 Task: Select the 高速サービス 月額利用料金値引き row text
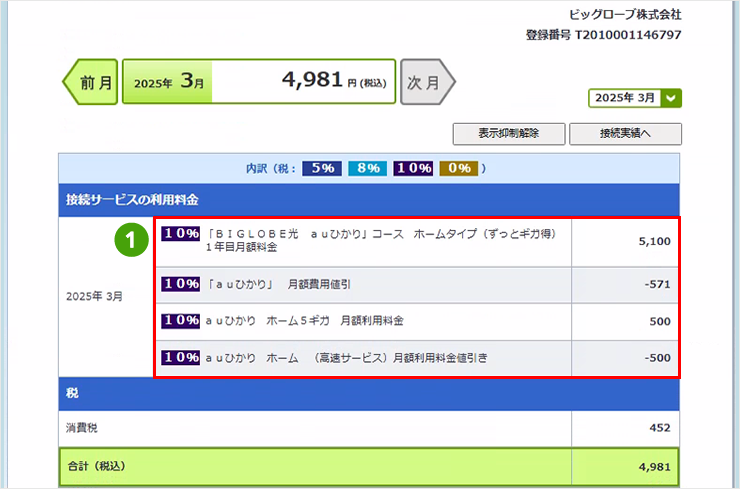tap(346, 358)
